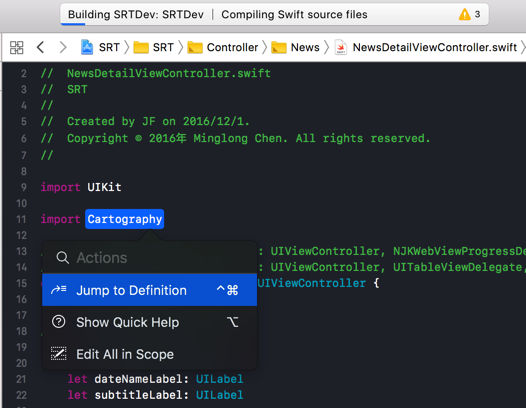Open the warnings count 3
526x408 pixels.
click(477, 14)
